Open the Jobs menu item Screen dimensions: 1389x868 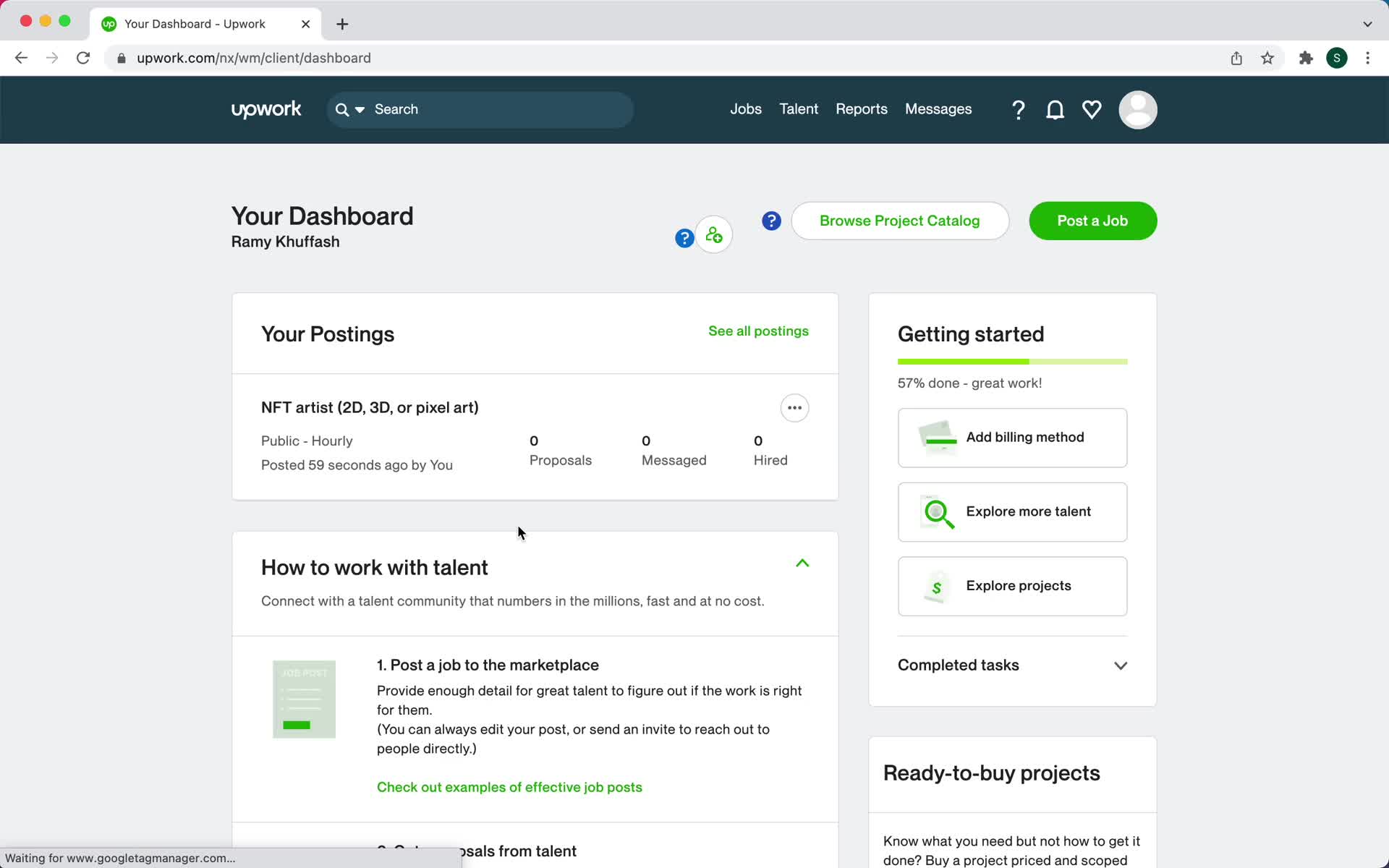pyautogui.click(x=746, y=110)
